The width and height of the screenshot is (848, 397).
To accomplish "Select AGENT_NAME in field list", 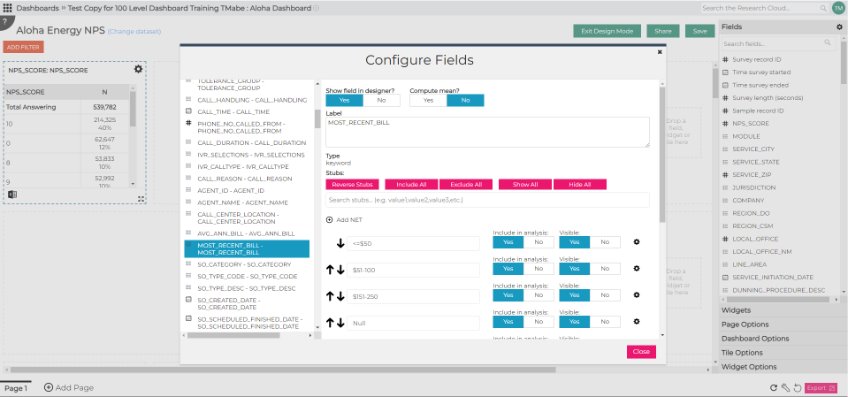I will pyautogui.click(x=243, y=203).
